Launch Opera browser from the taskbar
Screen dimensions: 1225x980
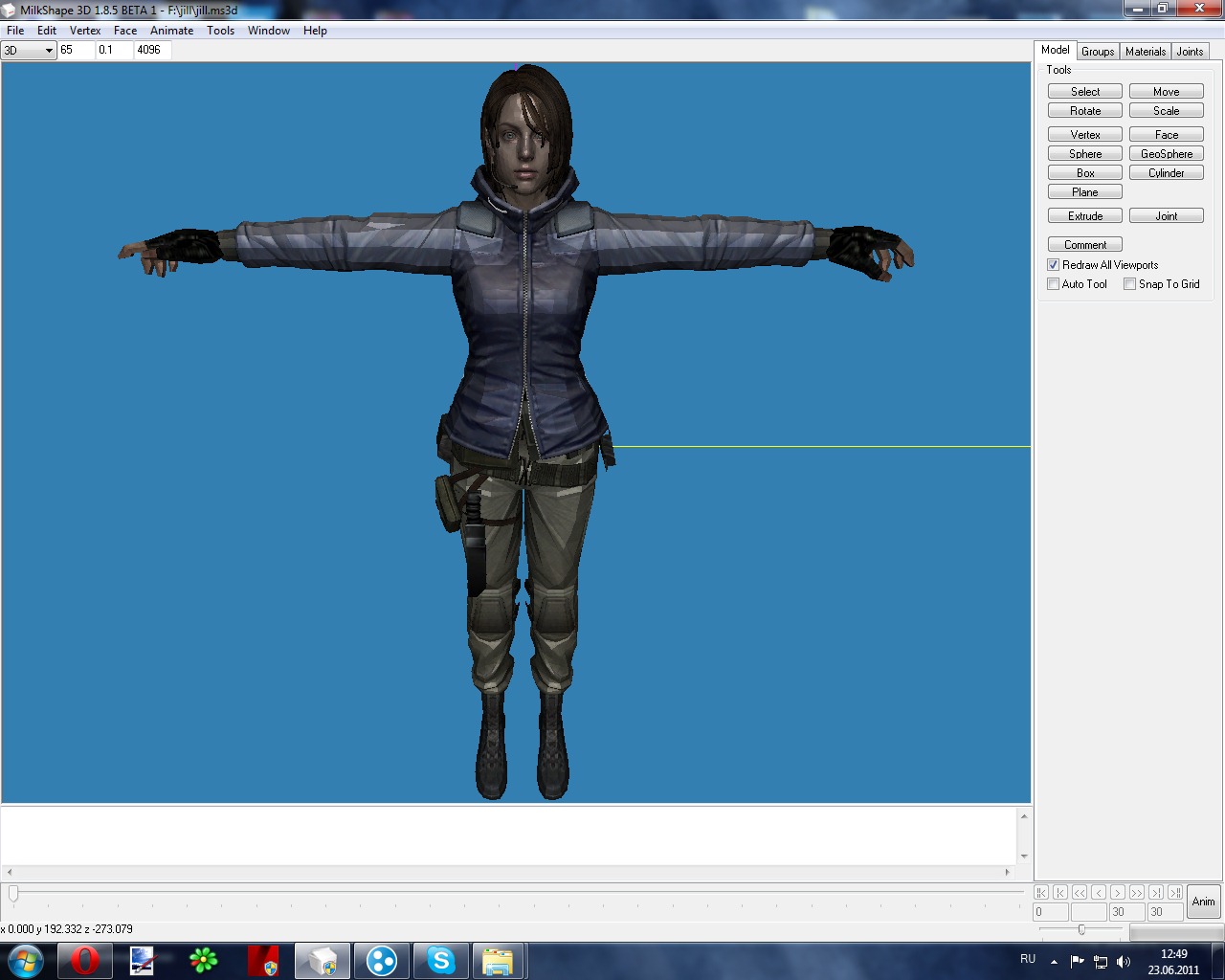coord(84,960)
